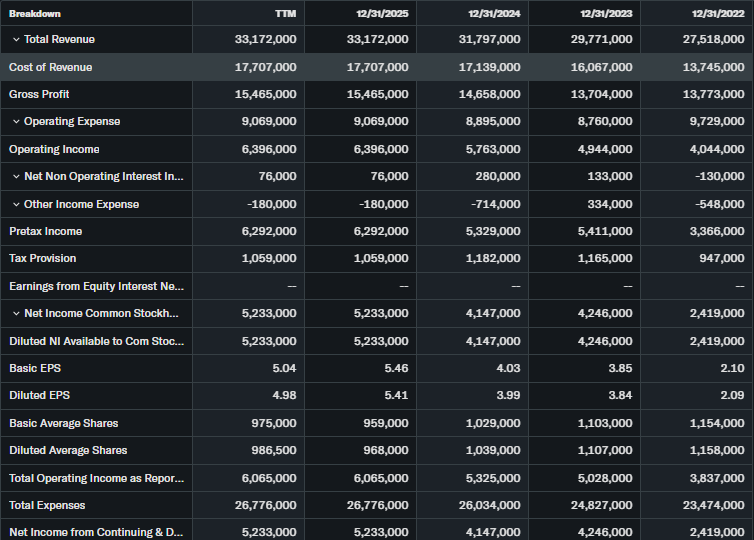Click the Tax Provision row label
The width and height of the screenshot is (754, 540).
(x=42, y=258)
